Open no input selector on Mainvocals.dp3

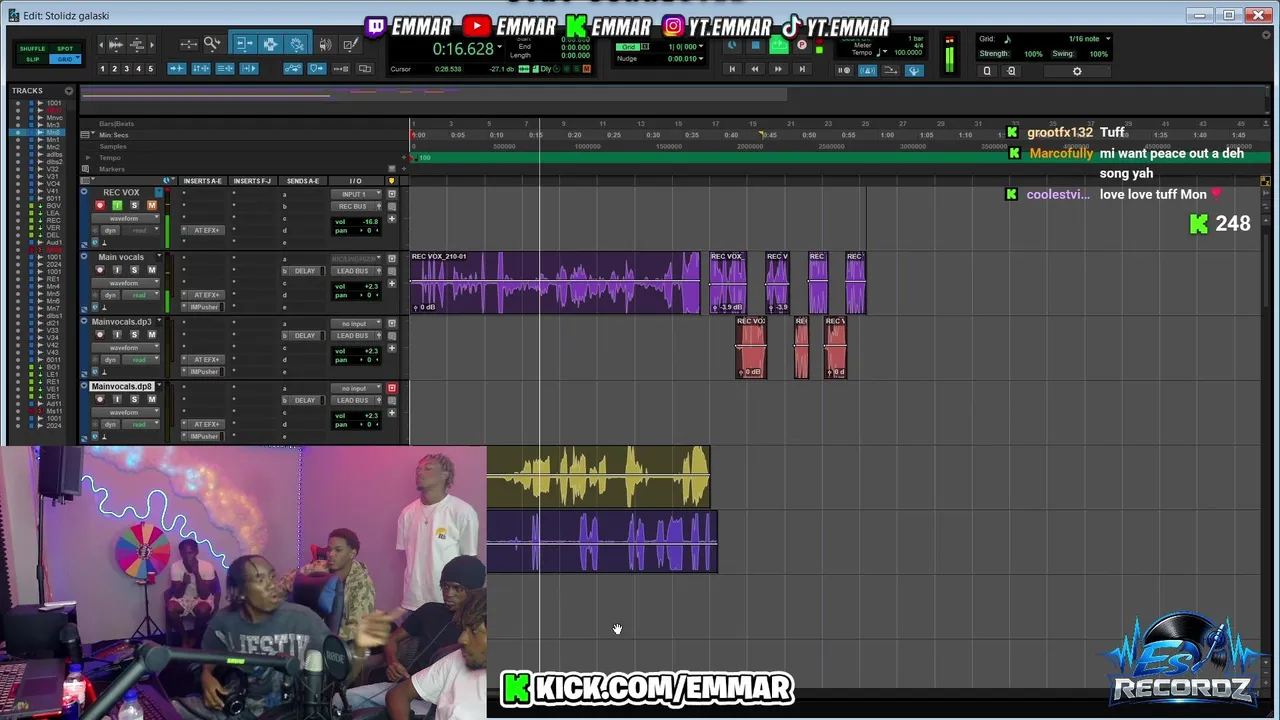pos(354,323)
